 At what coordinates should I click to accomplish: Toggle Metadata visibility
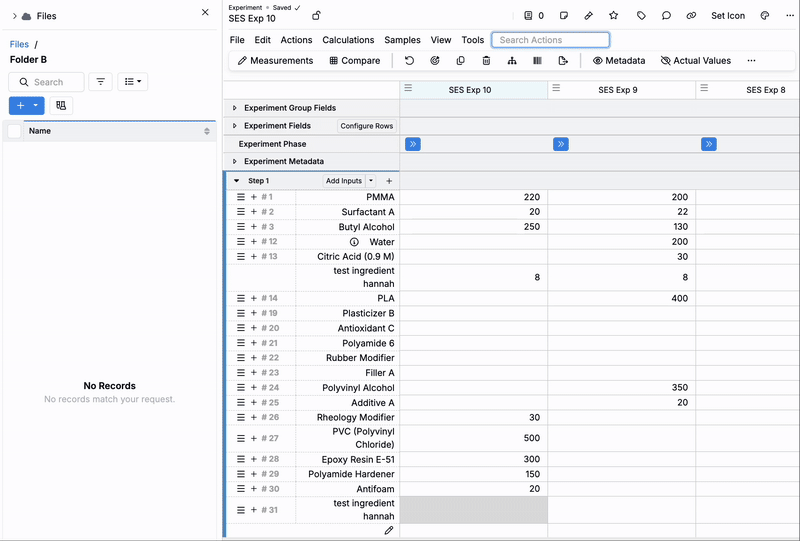click(x=618, y=61)
